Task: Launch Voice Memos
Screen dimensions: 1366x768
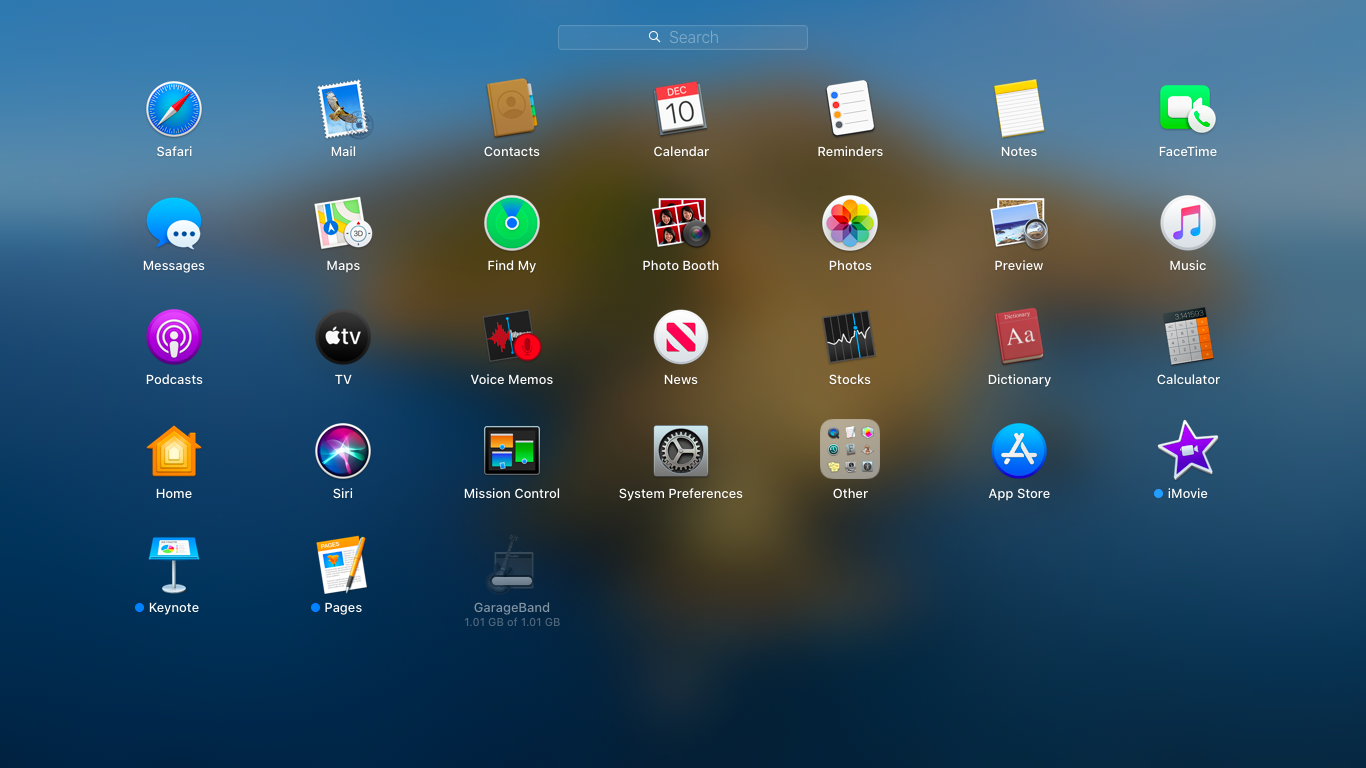Action: pos(512,337)
